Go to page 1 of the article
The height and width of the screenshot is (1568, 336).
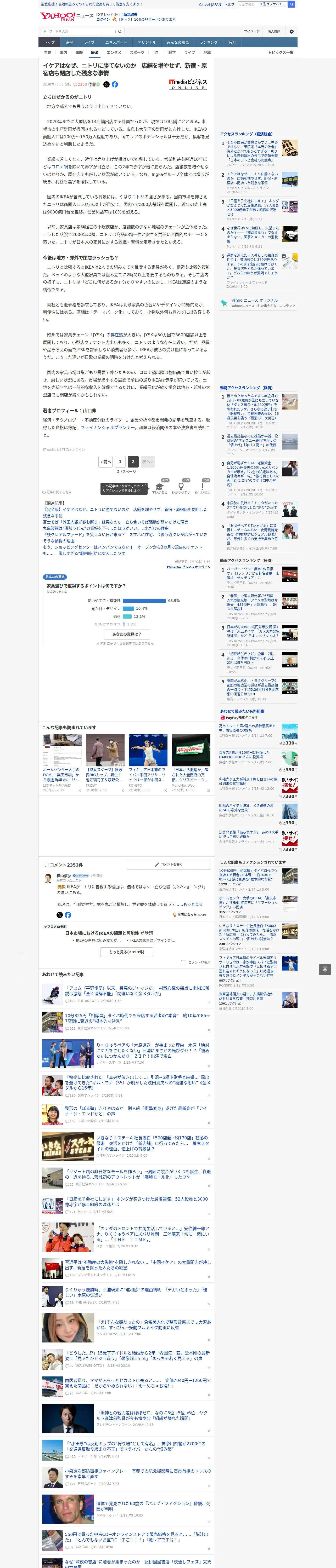point(120,462)
